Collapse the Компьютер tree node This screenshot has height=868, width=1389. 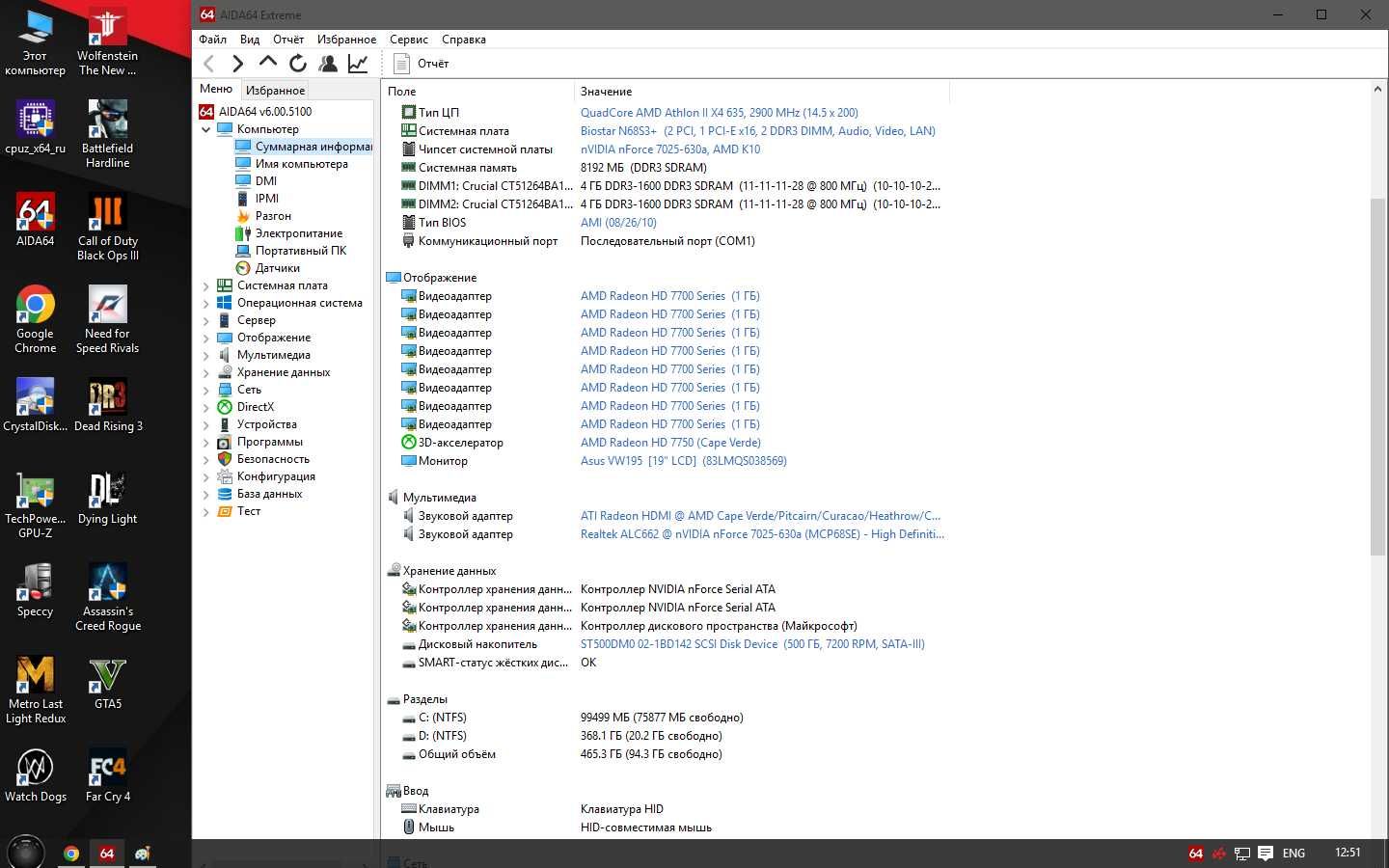coord(205,129)
